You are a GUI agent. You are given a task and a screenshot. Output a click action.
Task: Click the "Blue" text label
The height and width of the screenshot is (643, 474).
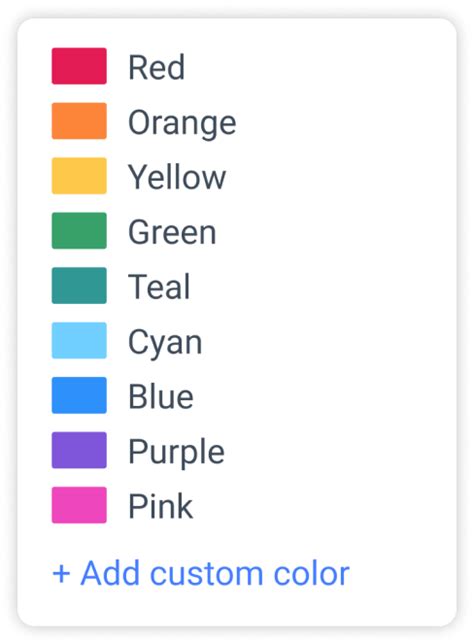tap(161, 397)
